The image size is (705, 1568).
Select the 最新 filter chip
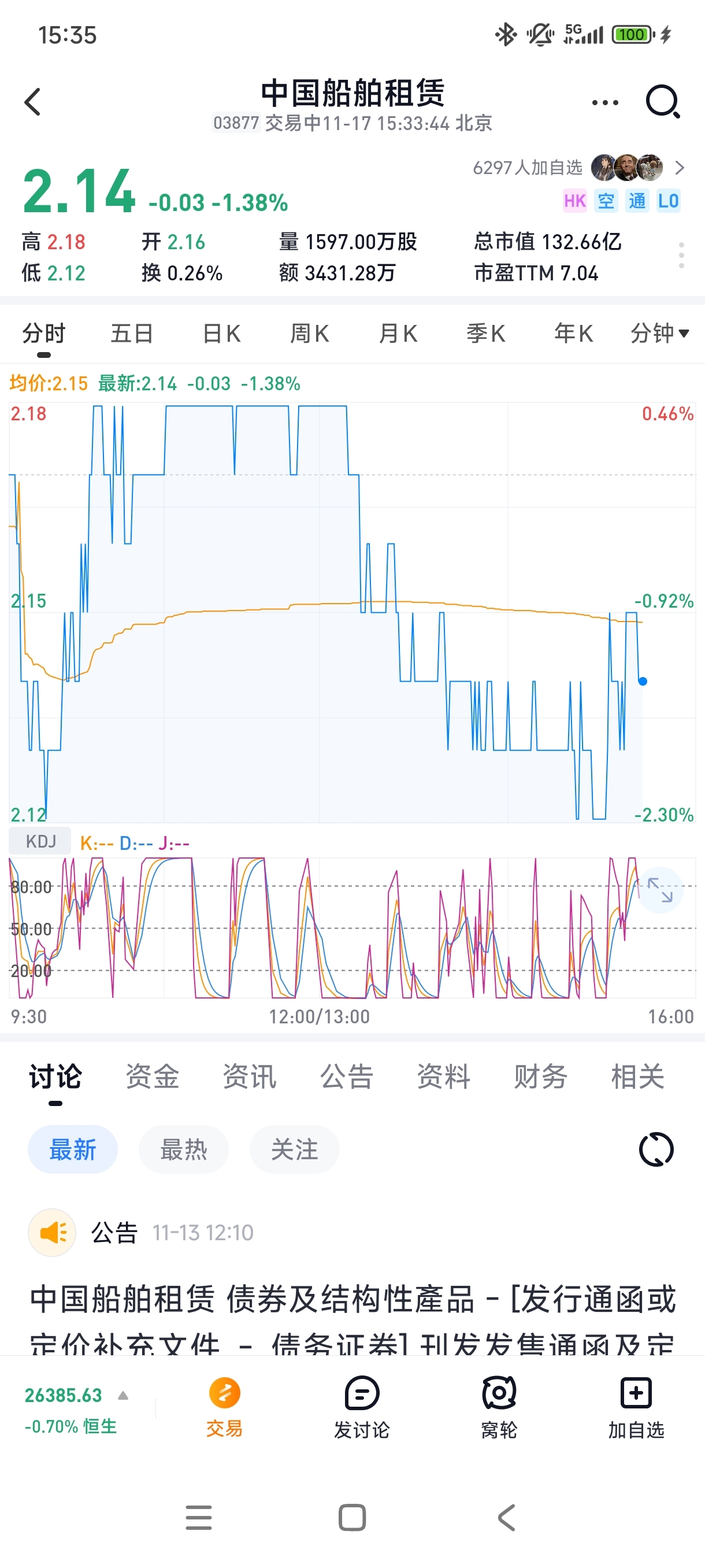[x=72, y=1149]
